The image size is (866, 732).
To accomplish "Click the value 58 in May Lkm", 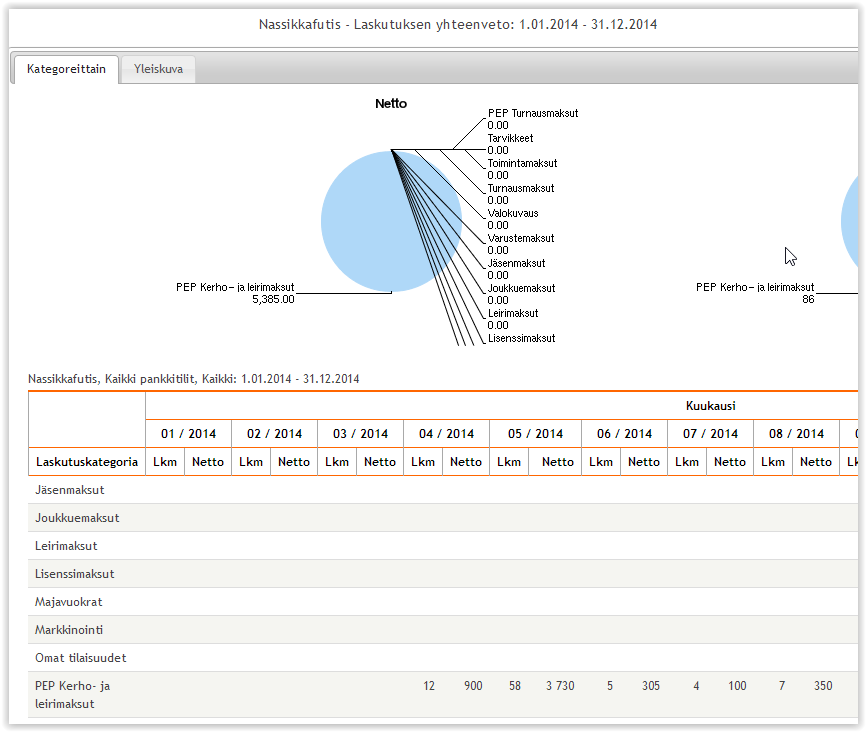I will pyautogui.click(x=515, y=686).
